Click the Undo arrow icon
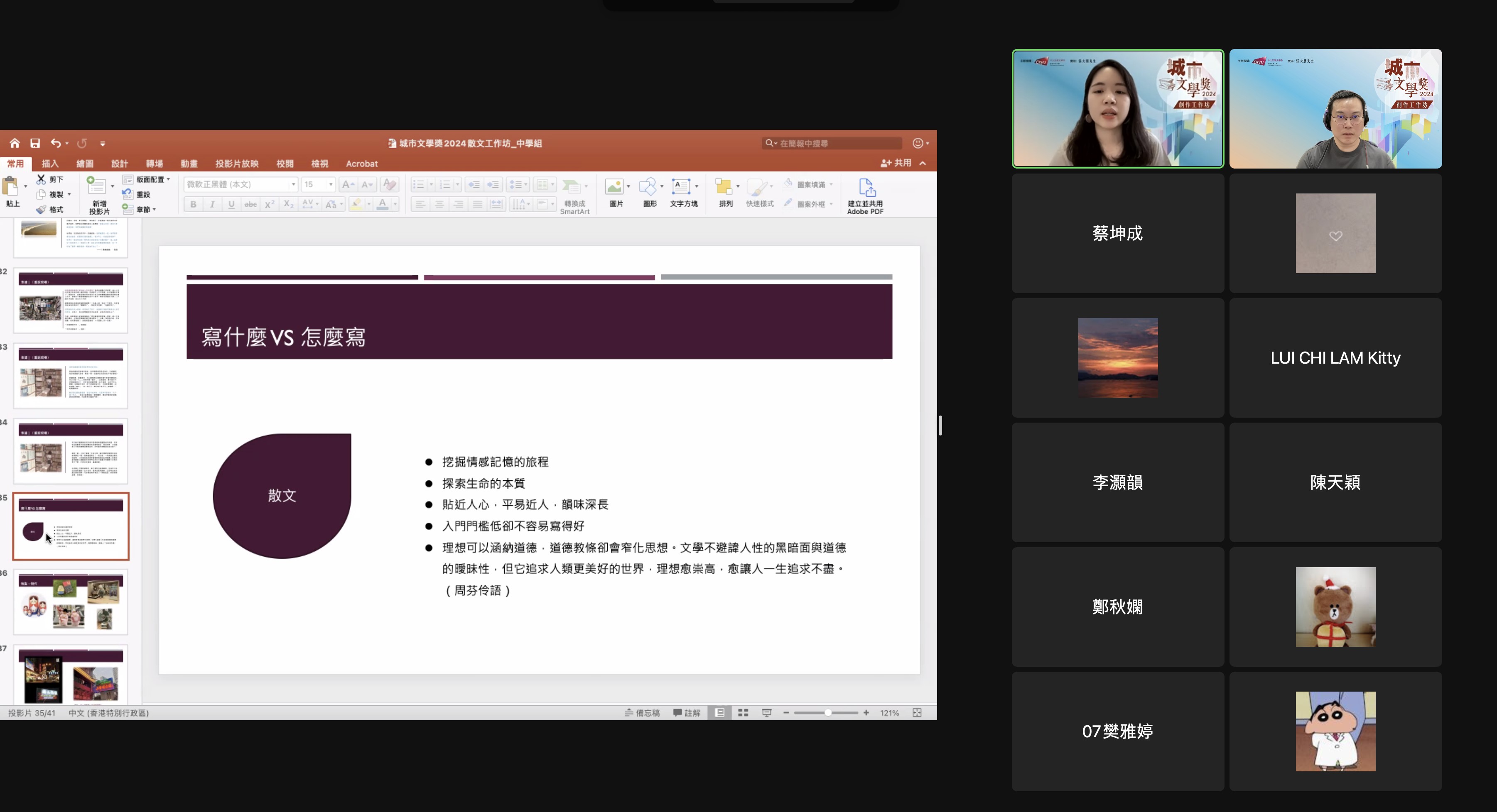 click(55, 143)
